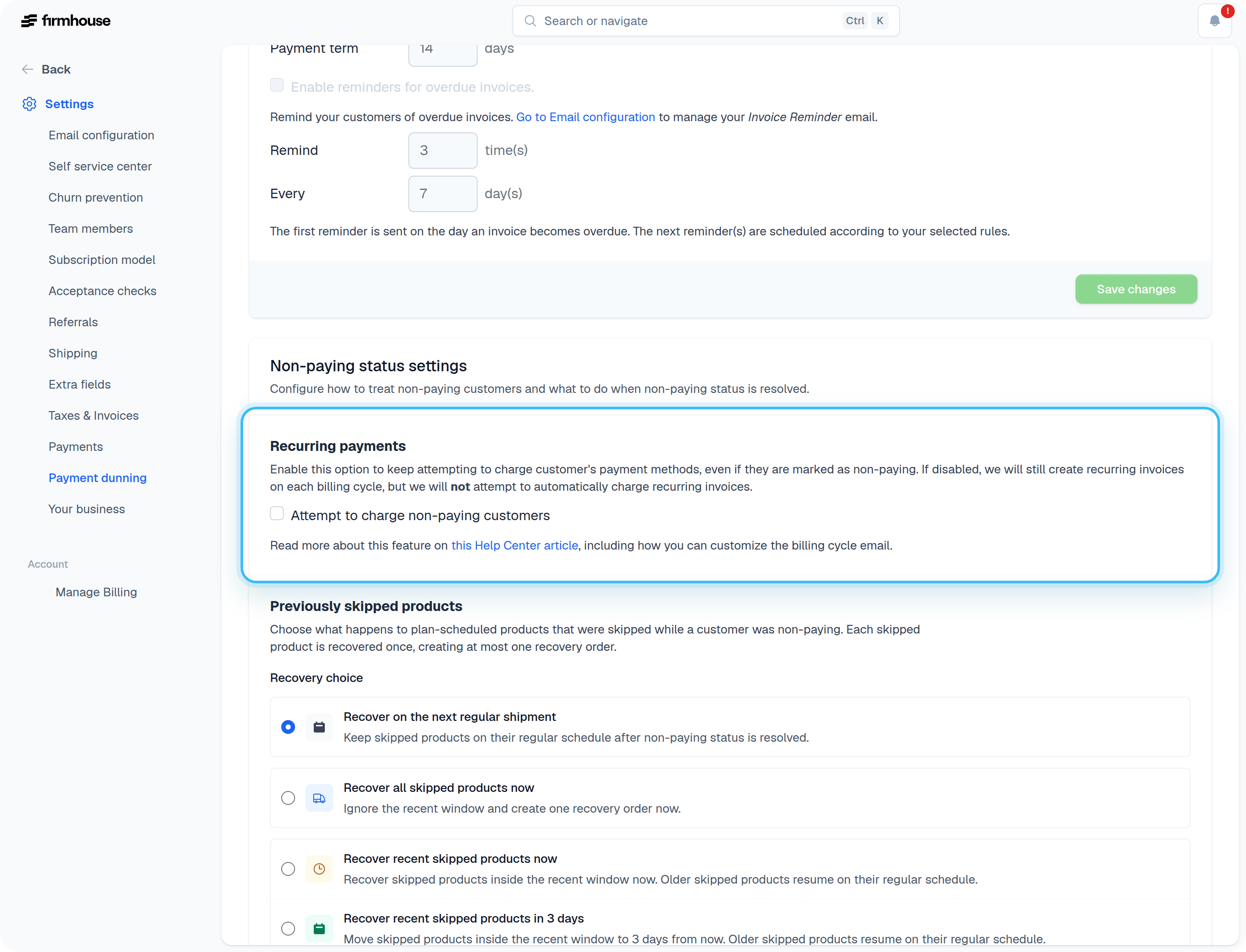
Task: Click calendar icon for next regular shipment
Action: point(319,727)
